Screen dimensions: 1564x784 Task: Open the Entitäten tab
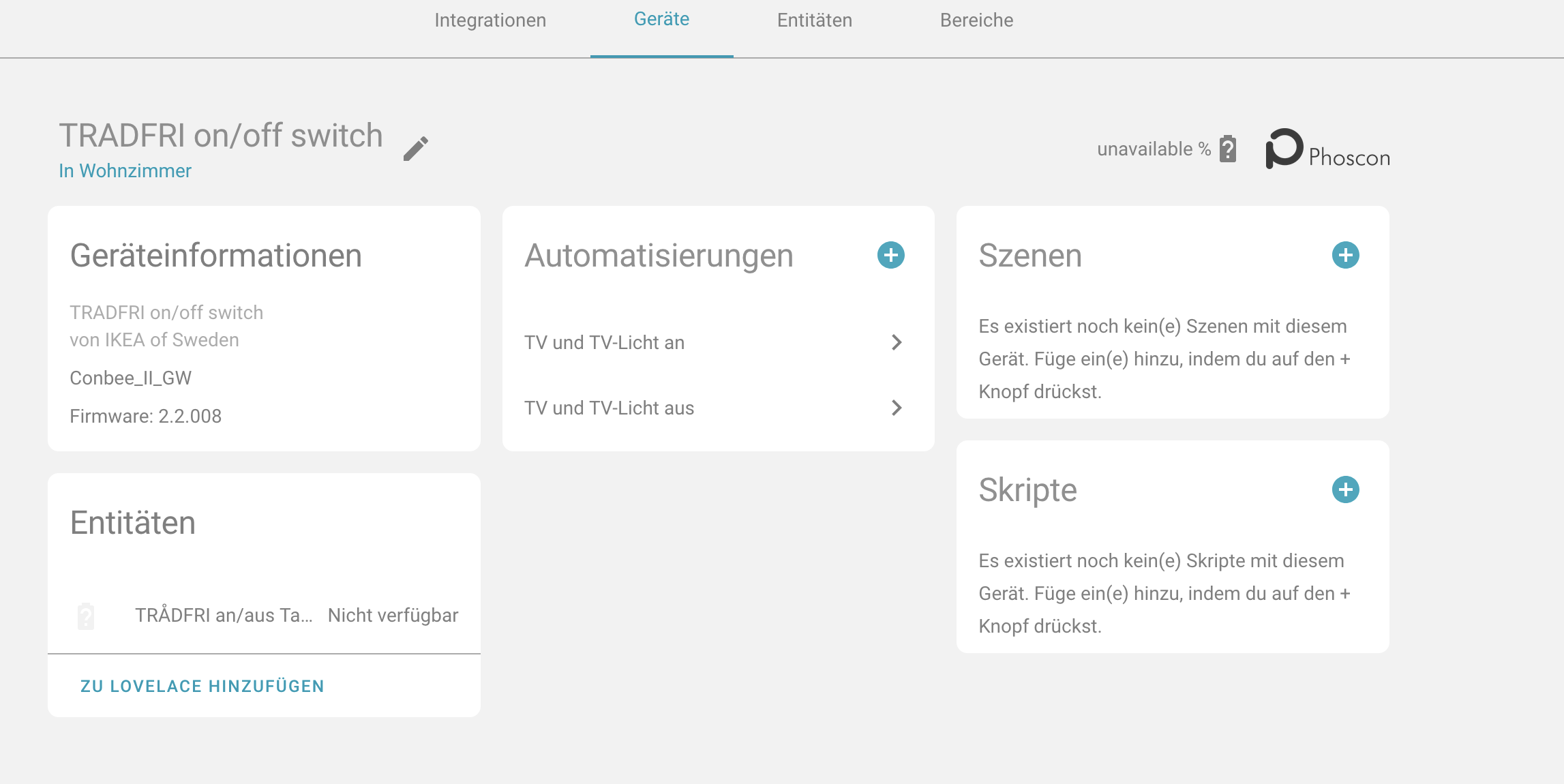[815, 20]
